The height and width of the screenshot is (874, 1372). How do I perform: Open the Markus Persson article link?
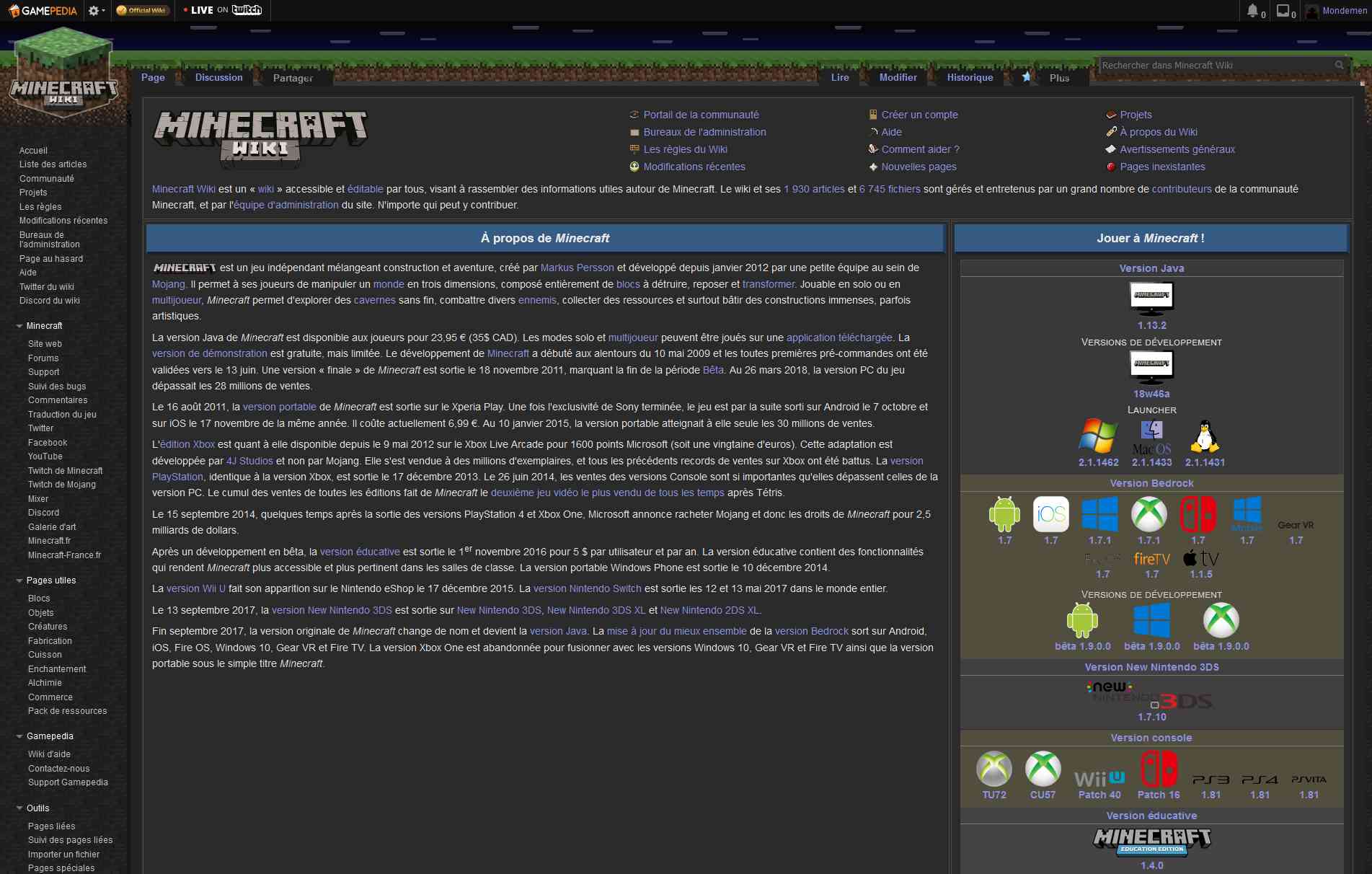[x=577, y=268]
